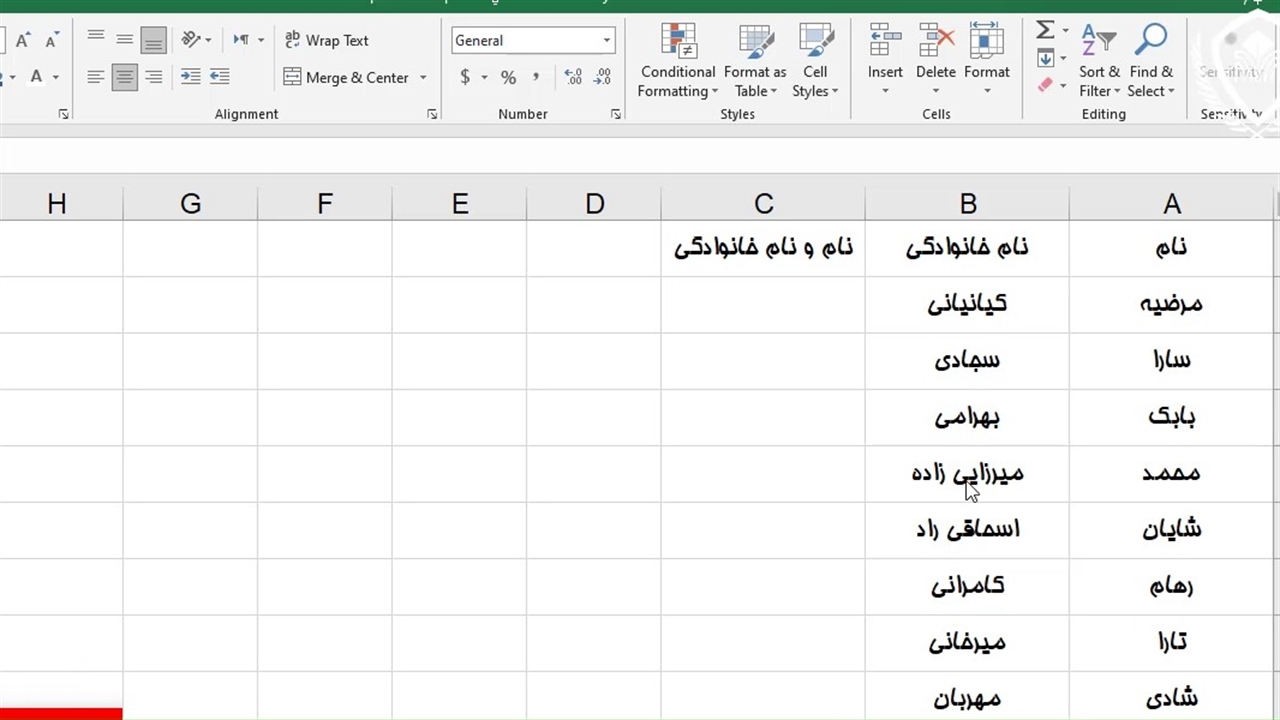Open the Insert cells menu
Image resolution: width=1280 pixels, height=720 pixels.
point(885,60)
